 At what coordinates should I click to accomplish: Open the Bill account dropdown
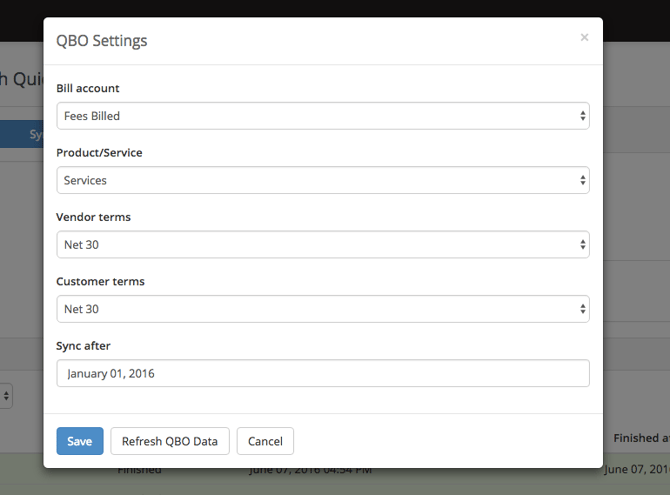[x=323, y=116]
